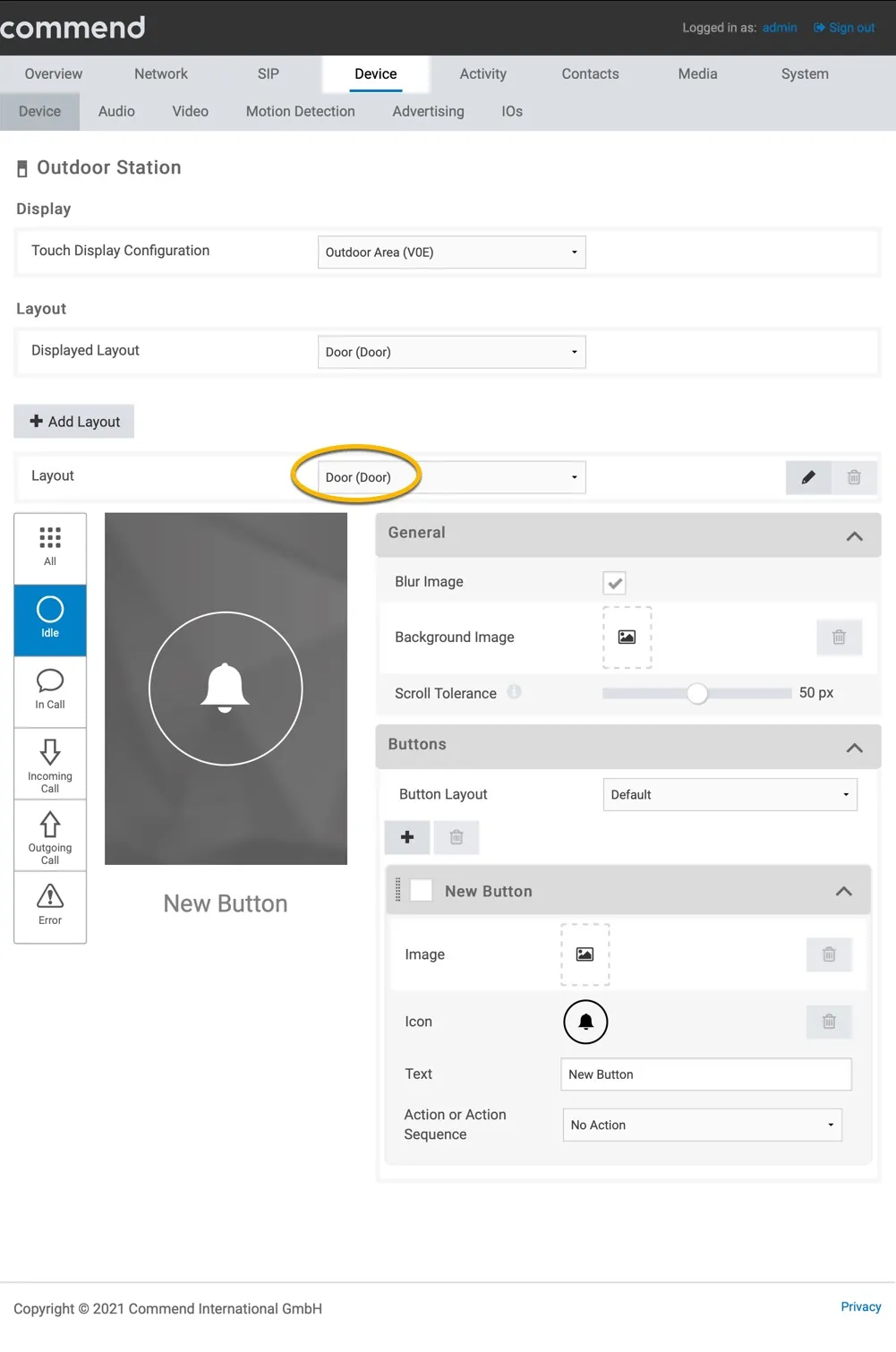Click the Add Layout button

click(74, 422)
